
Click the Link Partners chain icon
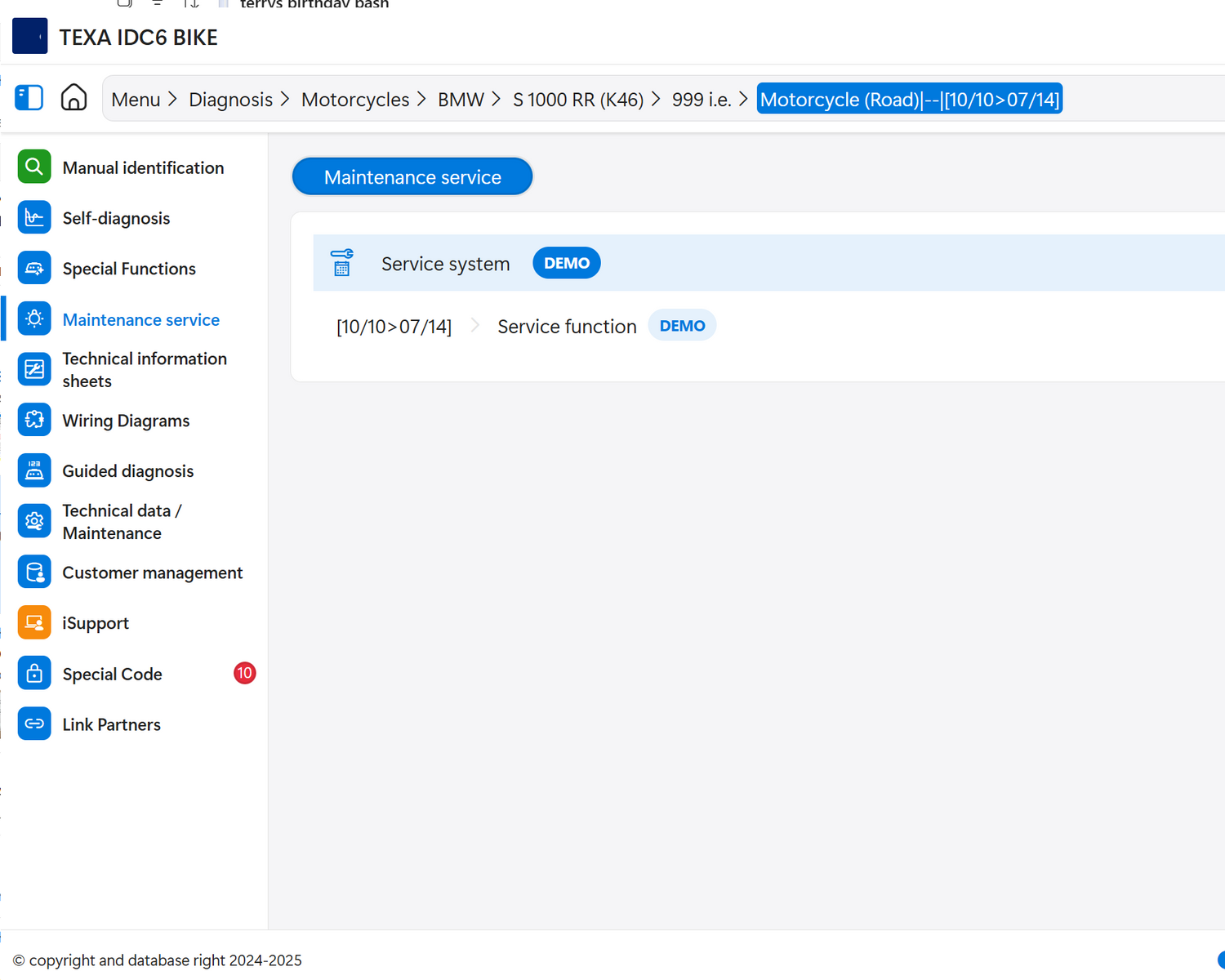coord(34,724)
